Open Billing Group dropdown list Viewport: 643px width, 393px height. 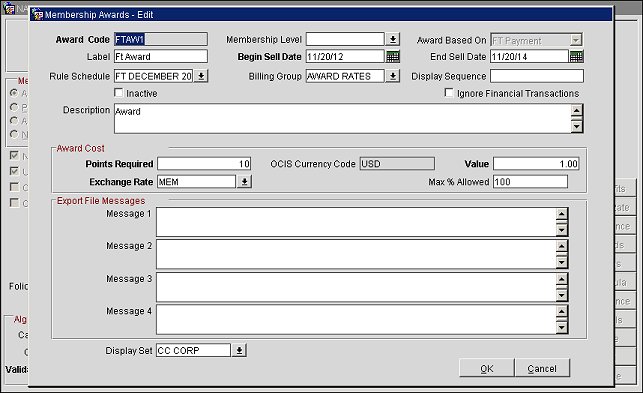point(392,76)
